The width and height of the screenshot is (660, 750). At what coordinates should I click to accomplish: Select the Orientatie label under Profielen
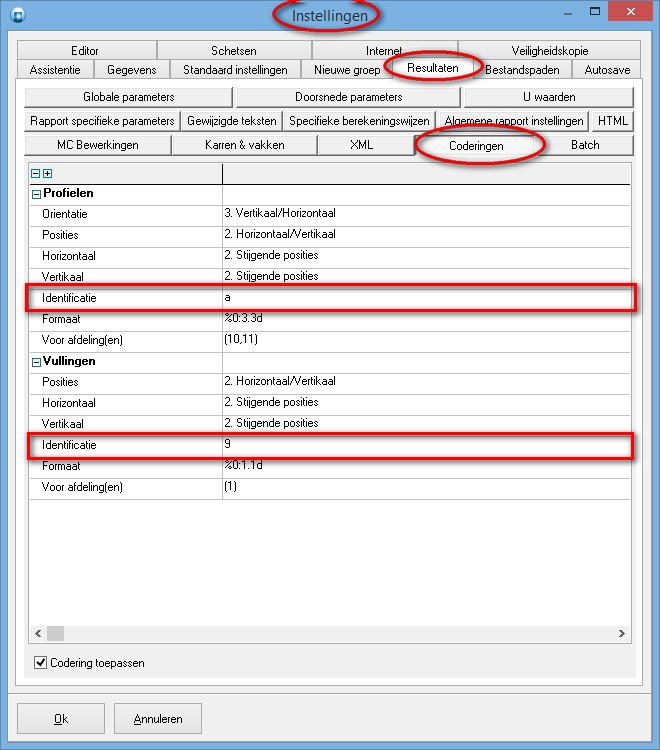pos(65,214)
